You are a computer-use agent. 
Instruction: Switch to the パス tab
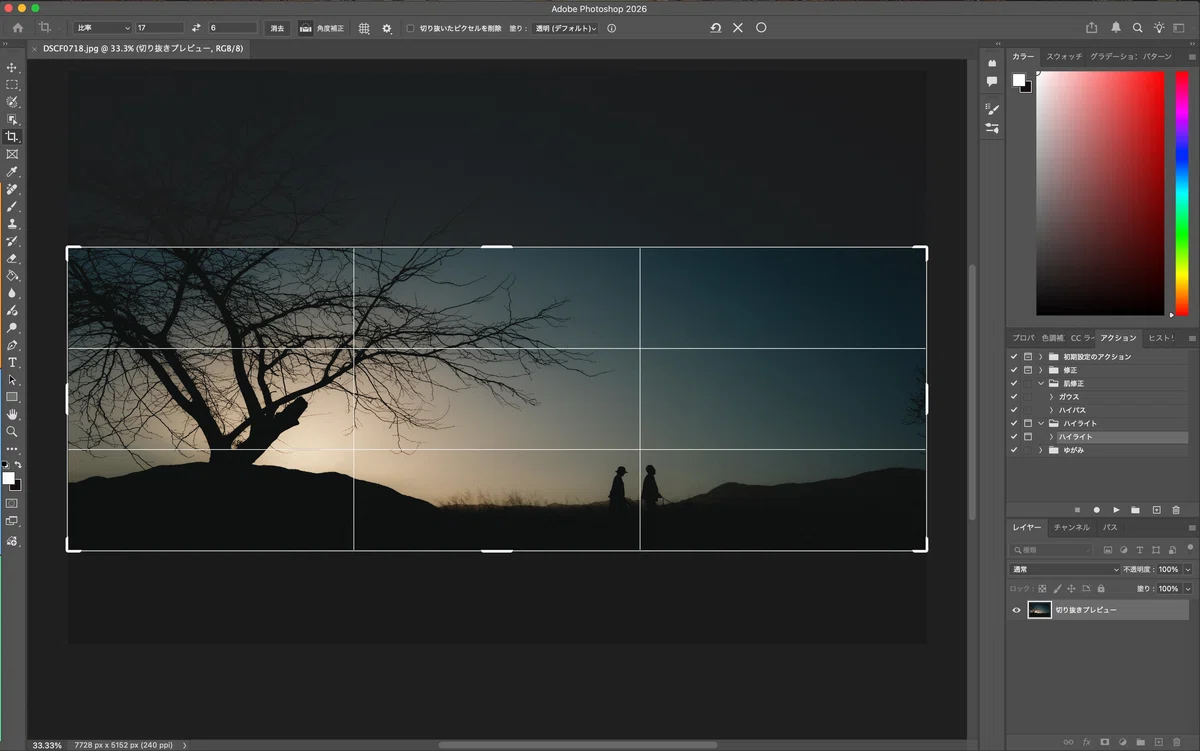(x=1110, y=527)
